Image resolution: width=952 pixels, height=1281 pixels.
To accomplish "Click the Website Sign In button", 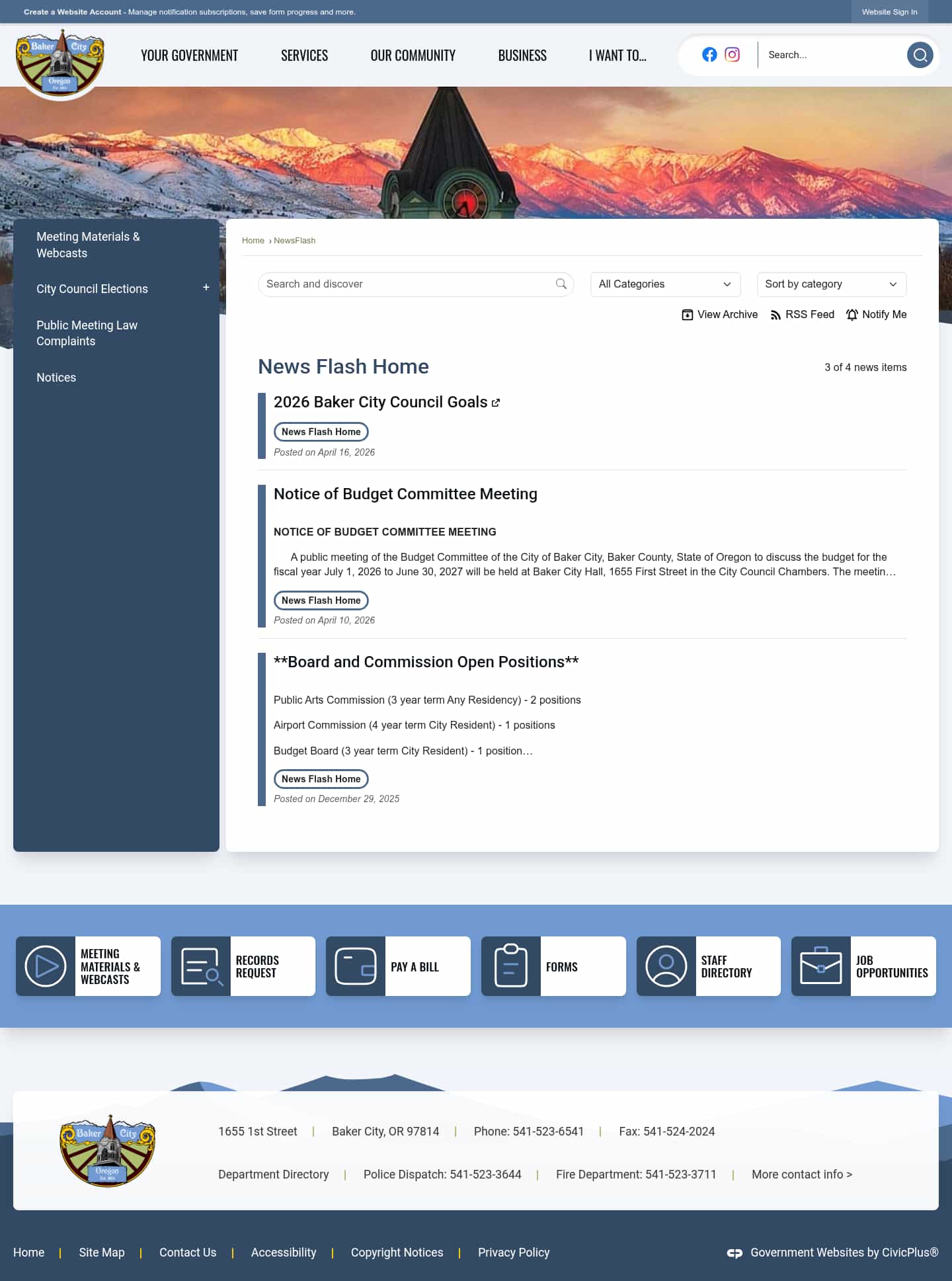I will point(889,12).
